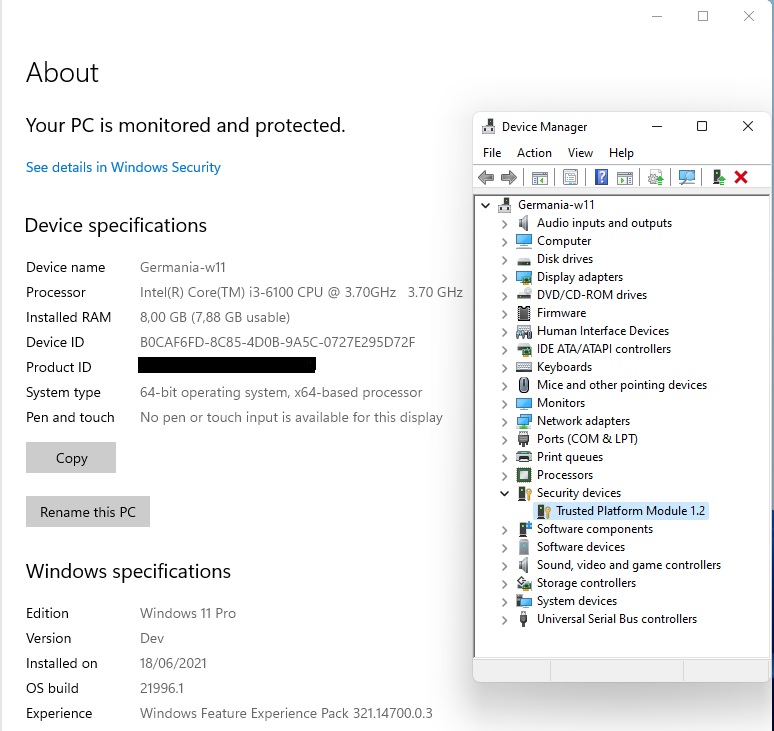Click the Forward arrow in Device Manager toolbar
The image size is (774, 731).
(508, 177)
